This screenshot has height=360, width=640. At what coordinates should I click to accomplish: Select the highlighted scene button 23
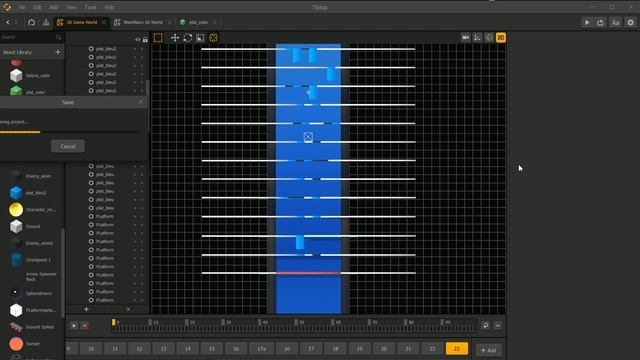tap(457, 349)
